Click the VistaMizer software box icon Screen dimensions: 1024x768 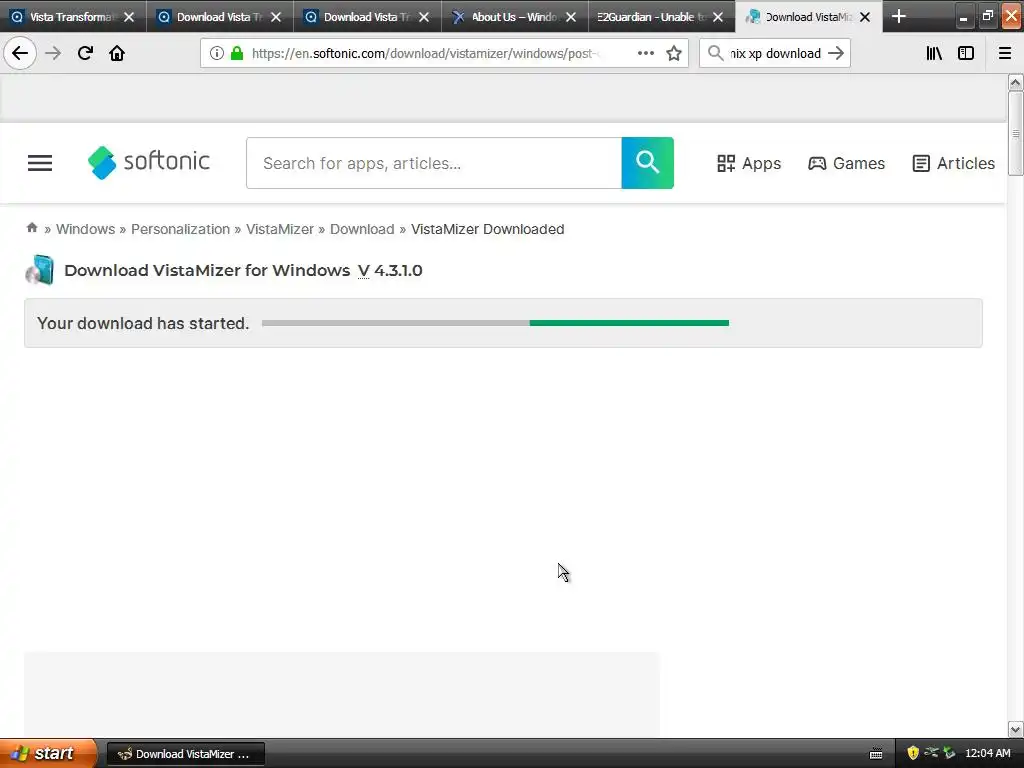39,270
